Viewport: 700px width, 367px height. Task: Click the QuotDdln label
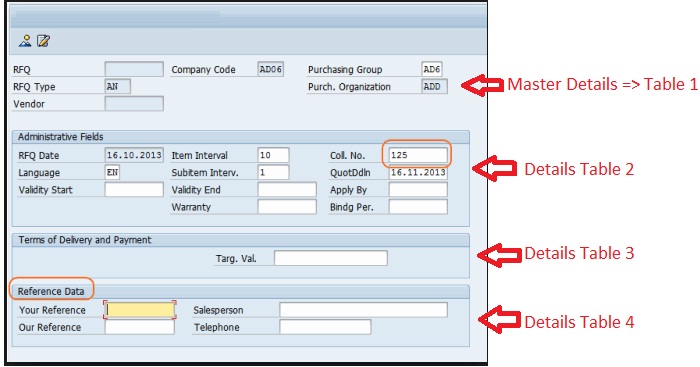point(350,173)
